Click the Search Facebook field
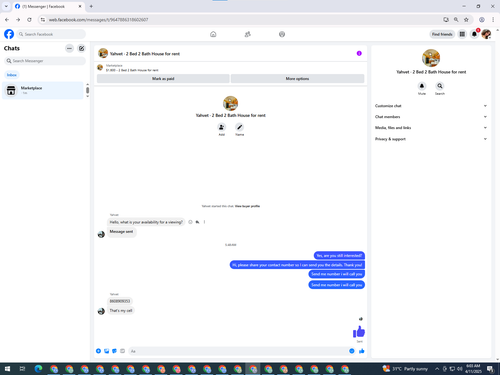Screen dimensions: 500x375 [51, 34]
